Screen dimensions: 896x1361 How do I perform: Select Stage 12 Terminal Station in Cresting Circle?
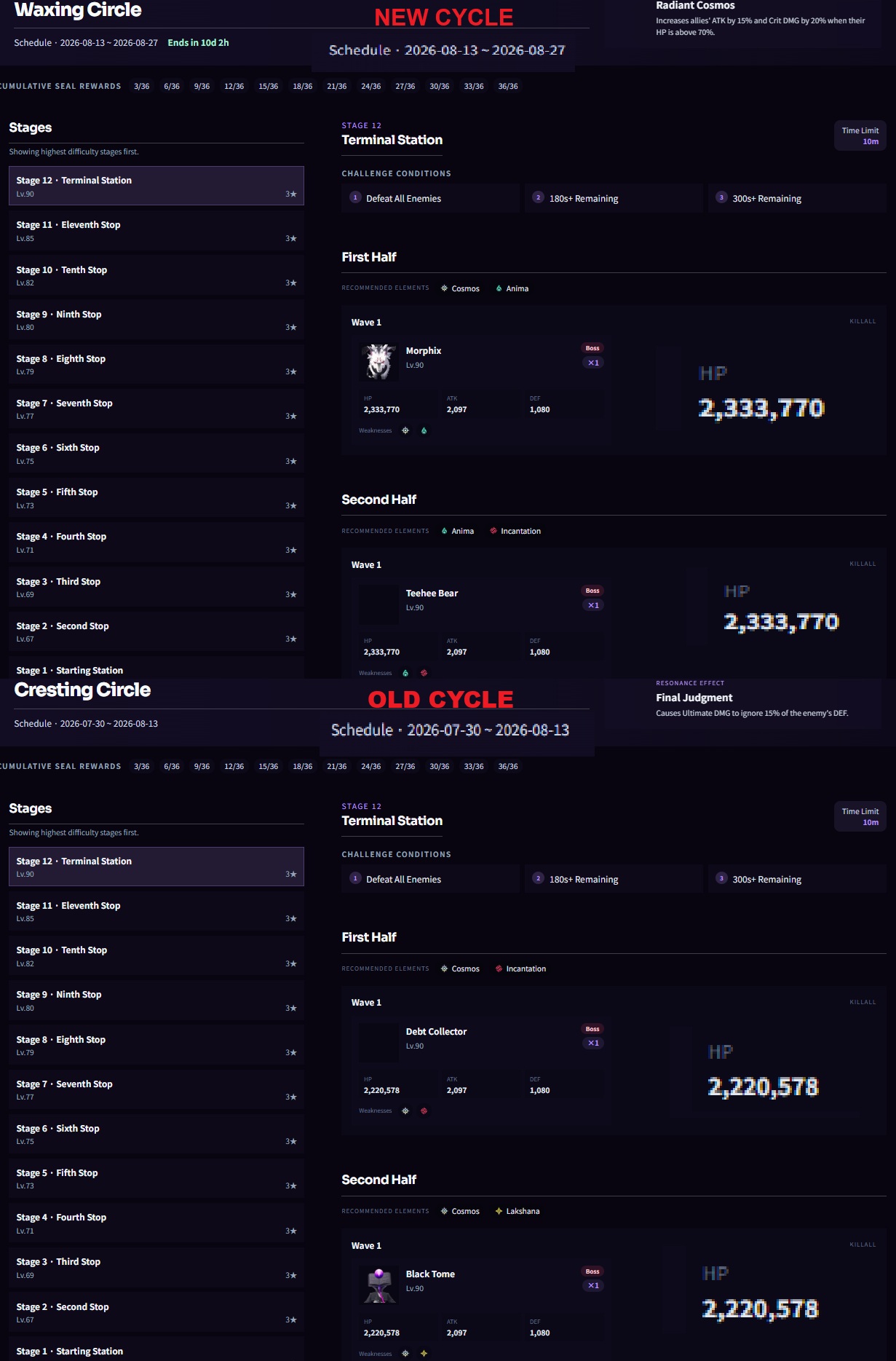[156, 867]
